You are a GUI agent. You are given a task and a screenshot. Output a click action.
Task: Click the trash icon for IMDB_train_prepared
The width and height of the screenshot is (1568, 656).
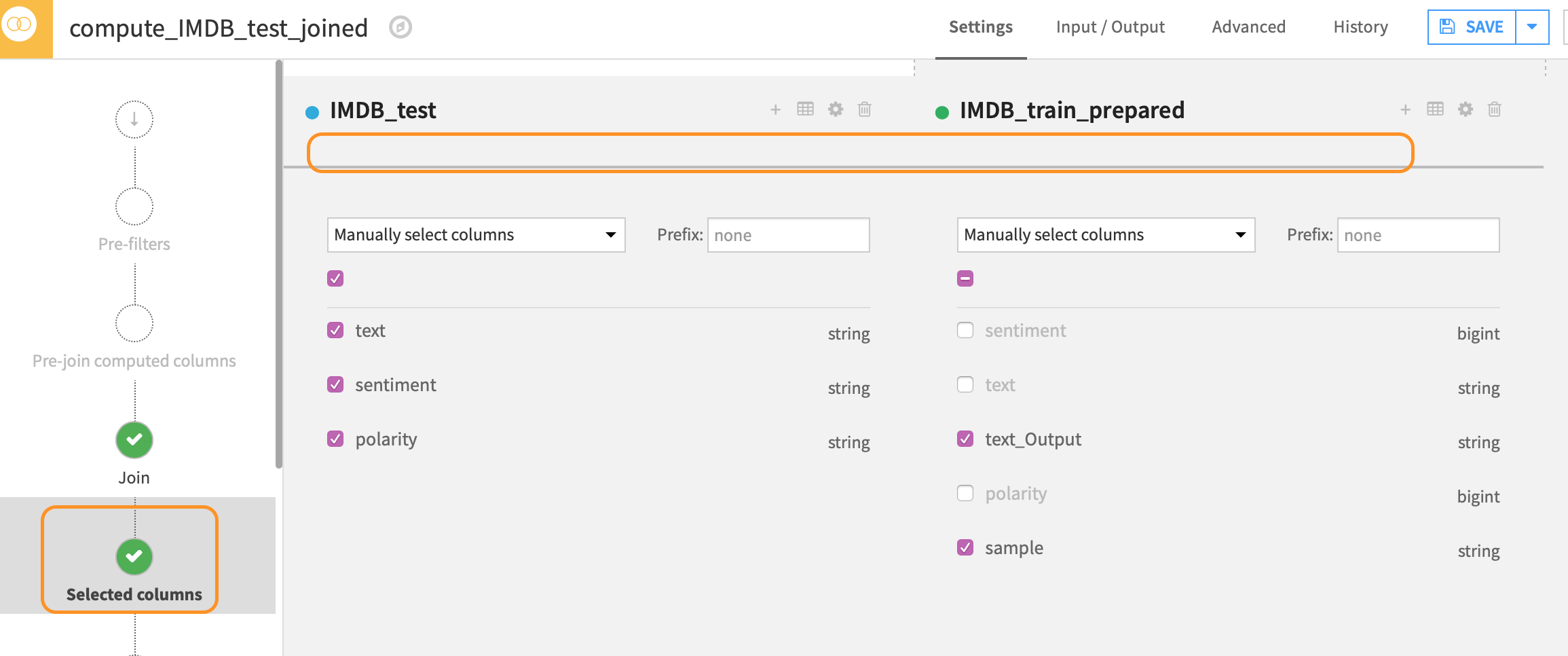click(x=1495, y=109)
